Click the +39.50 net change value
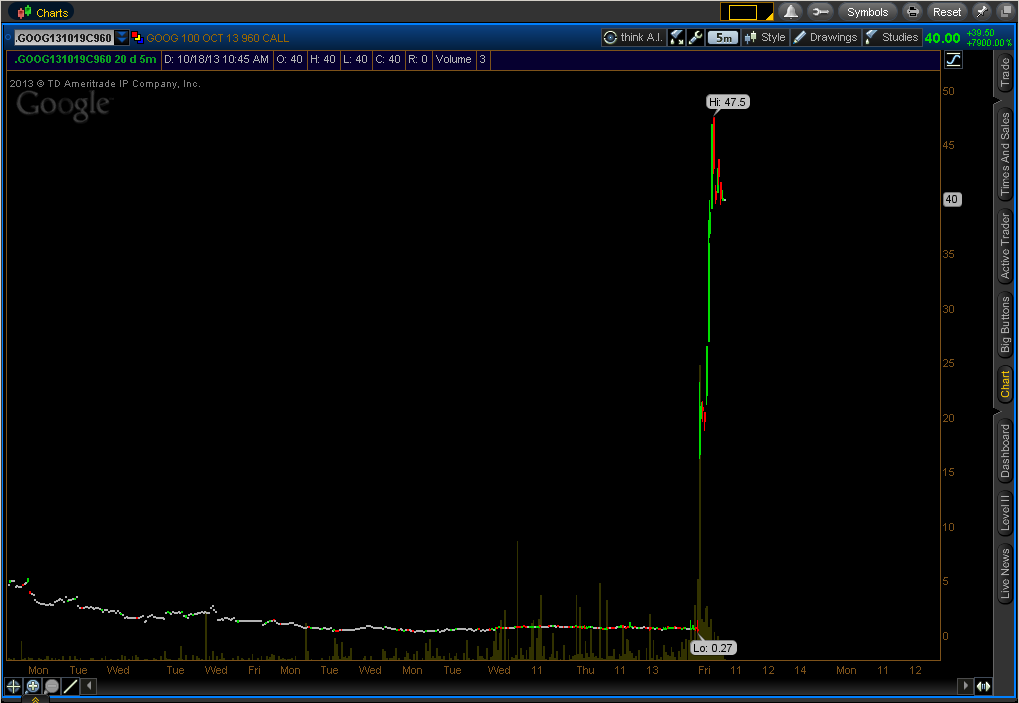The image size is (1019, 703). tap(981, 33)
